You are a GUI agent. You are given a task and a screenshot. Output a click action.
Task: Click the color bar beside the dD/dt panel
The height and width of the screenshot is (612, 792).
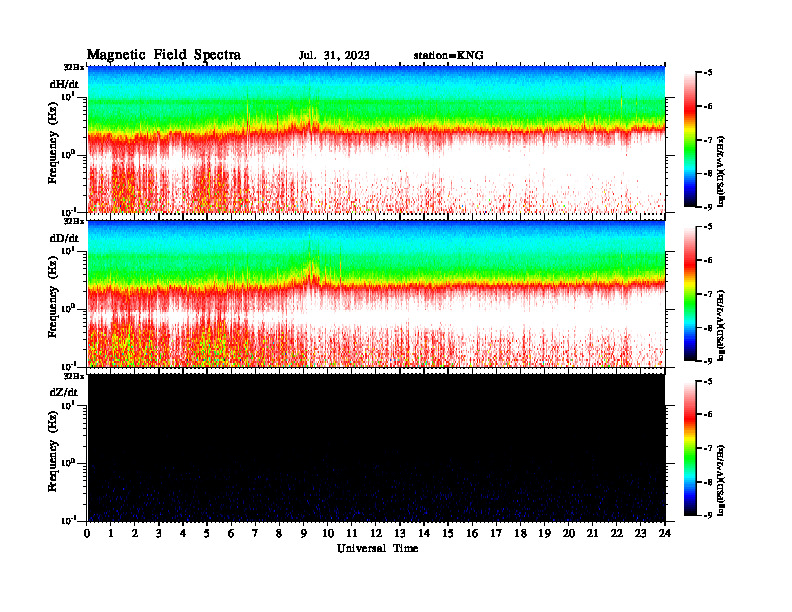tap(690, 294)
